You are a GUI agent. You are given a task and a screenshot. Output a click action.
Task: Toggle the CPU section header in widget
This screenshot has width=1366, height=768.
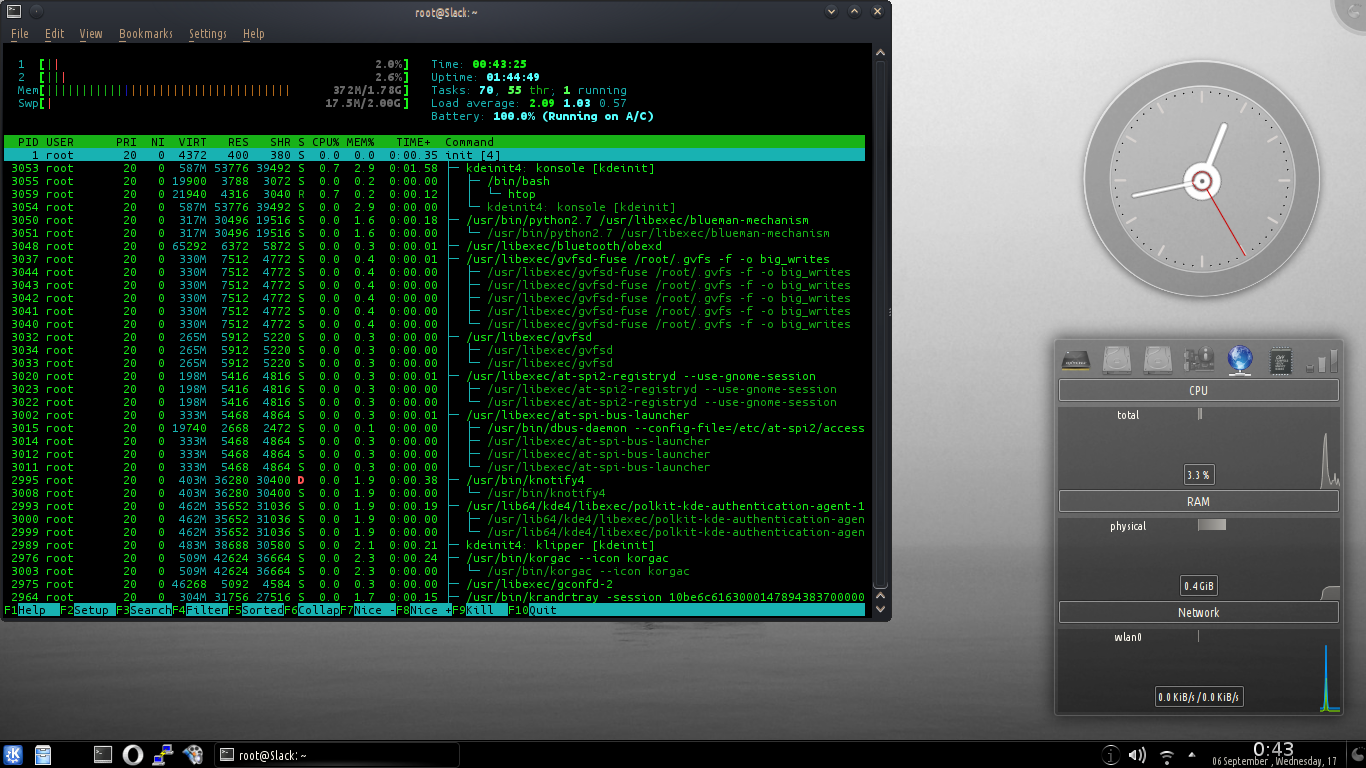point(1198,391)
